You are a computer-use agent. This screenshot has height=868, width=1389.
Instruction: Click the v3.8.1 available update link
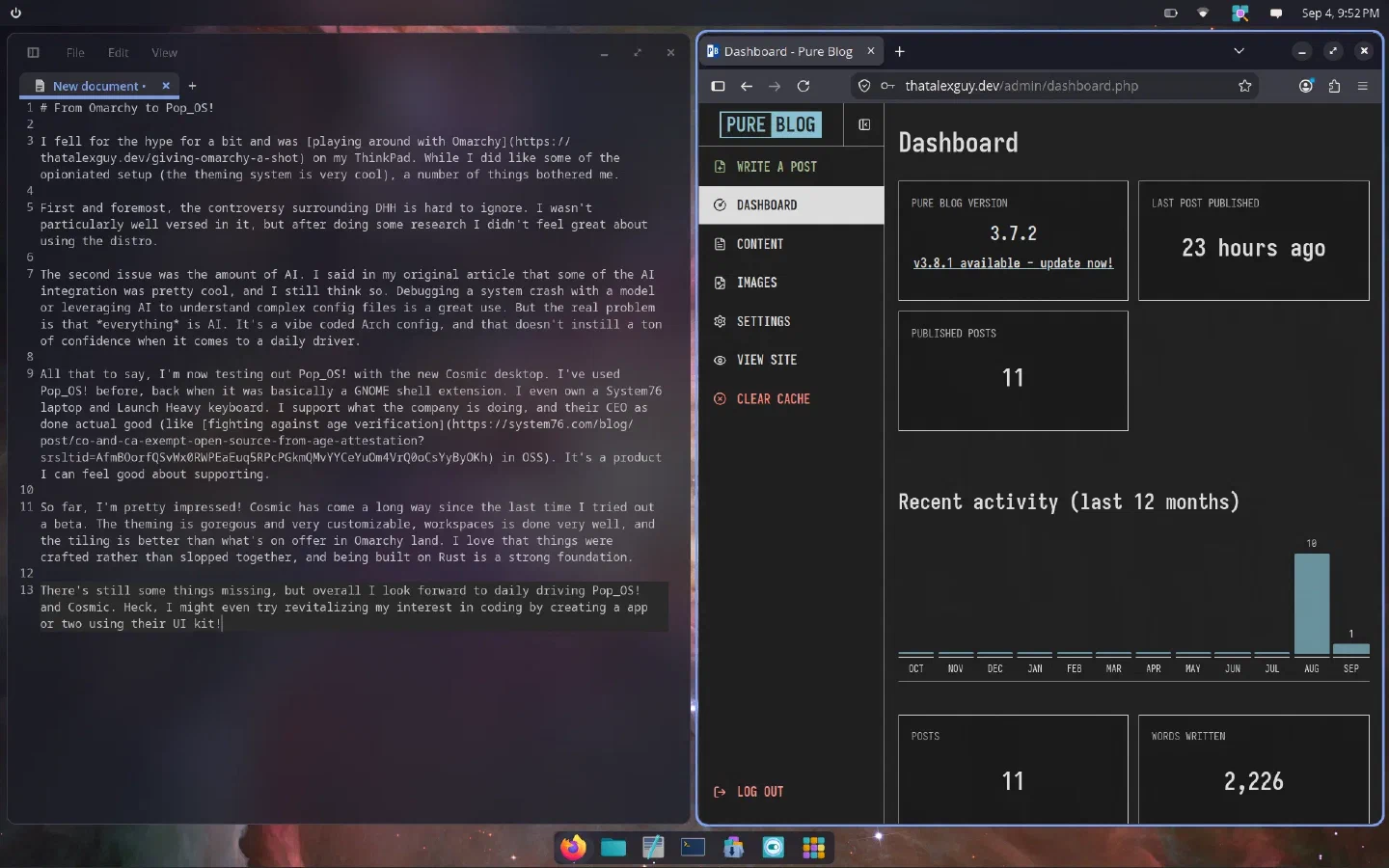1013,263
